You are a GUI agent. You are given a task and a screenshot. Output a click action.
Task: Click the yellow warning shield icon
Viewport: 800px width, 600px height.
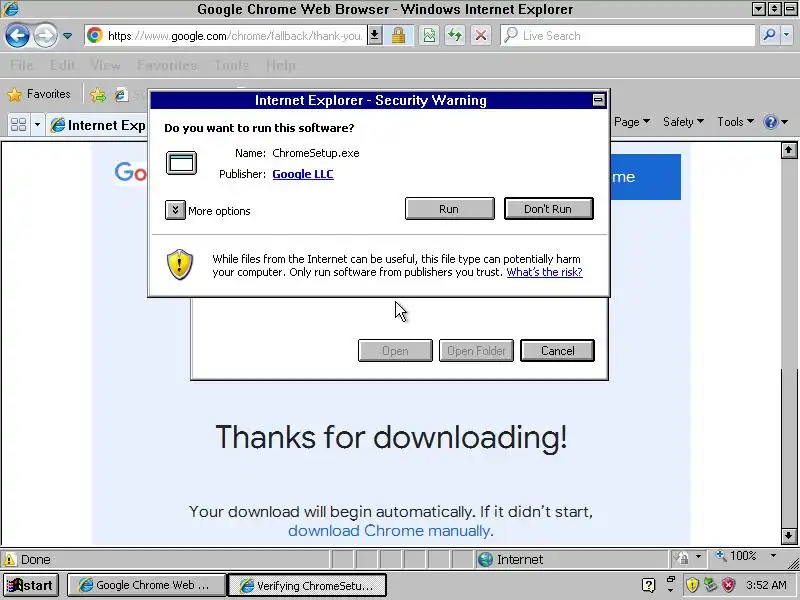click(x=180, y=264)
